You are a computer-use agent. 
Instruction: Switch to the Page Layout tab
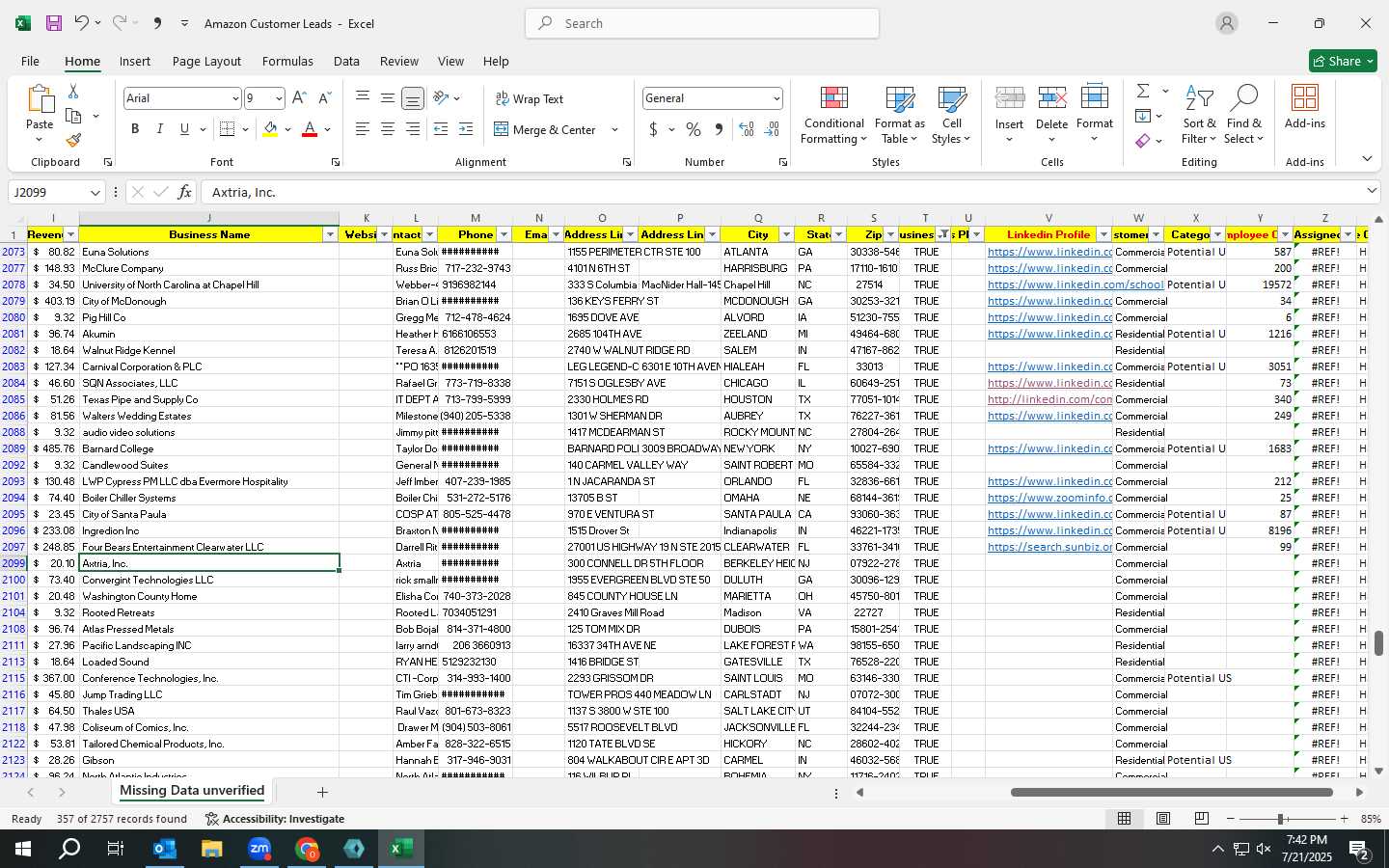(206, 61)
